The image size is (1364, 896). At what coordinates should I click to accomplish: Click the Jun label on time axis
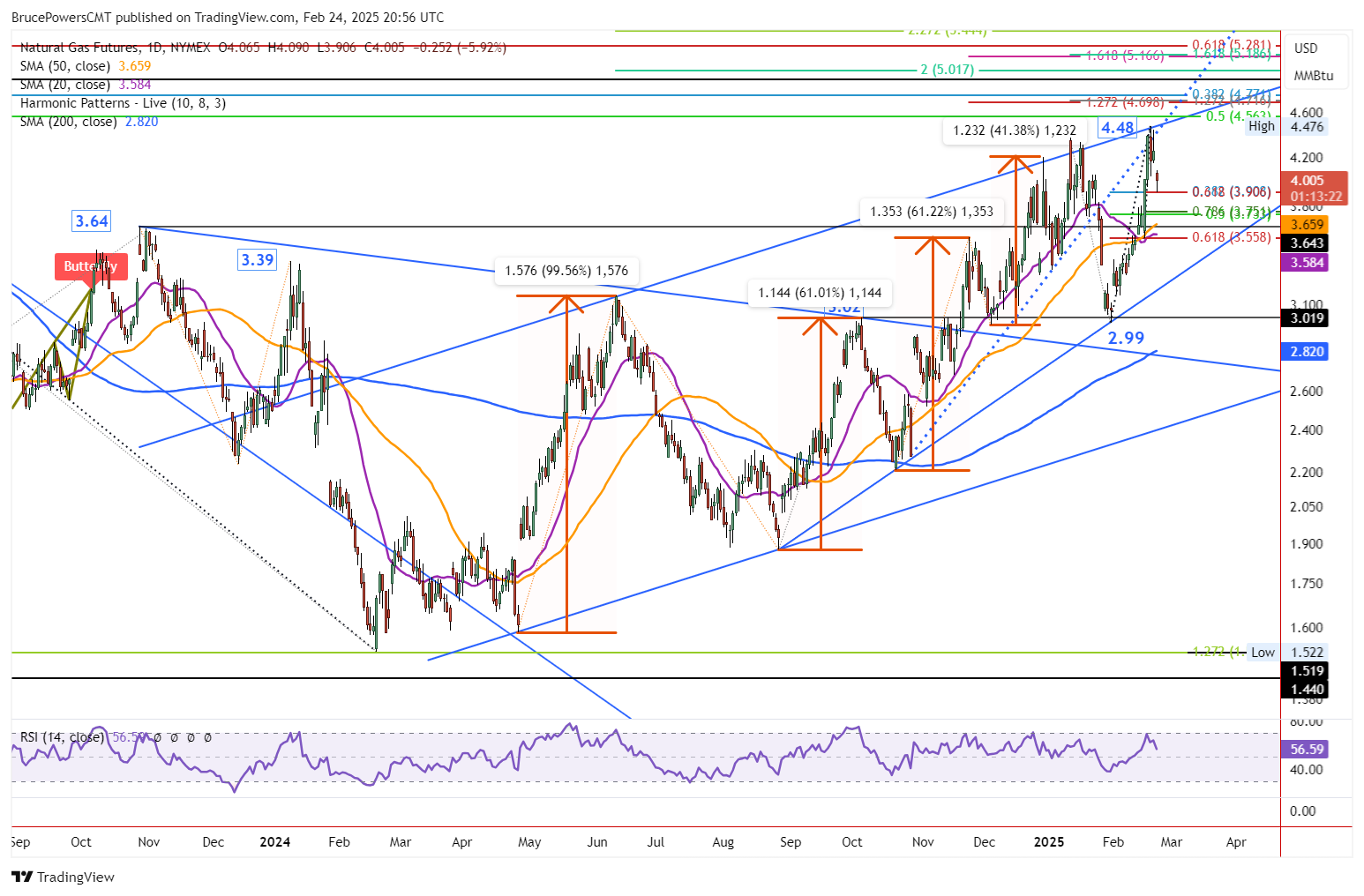597,842
